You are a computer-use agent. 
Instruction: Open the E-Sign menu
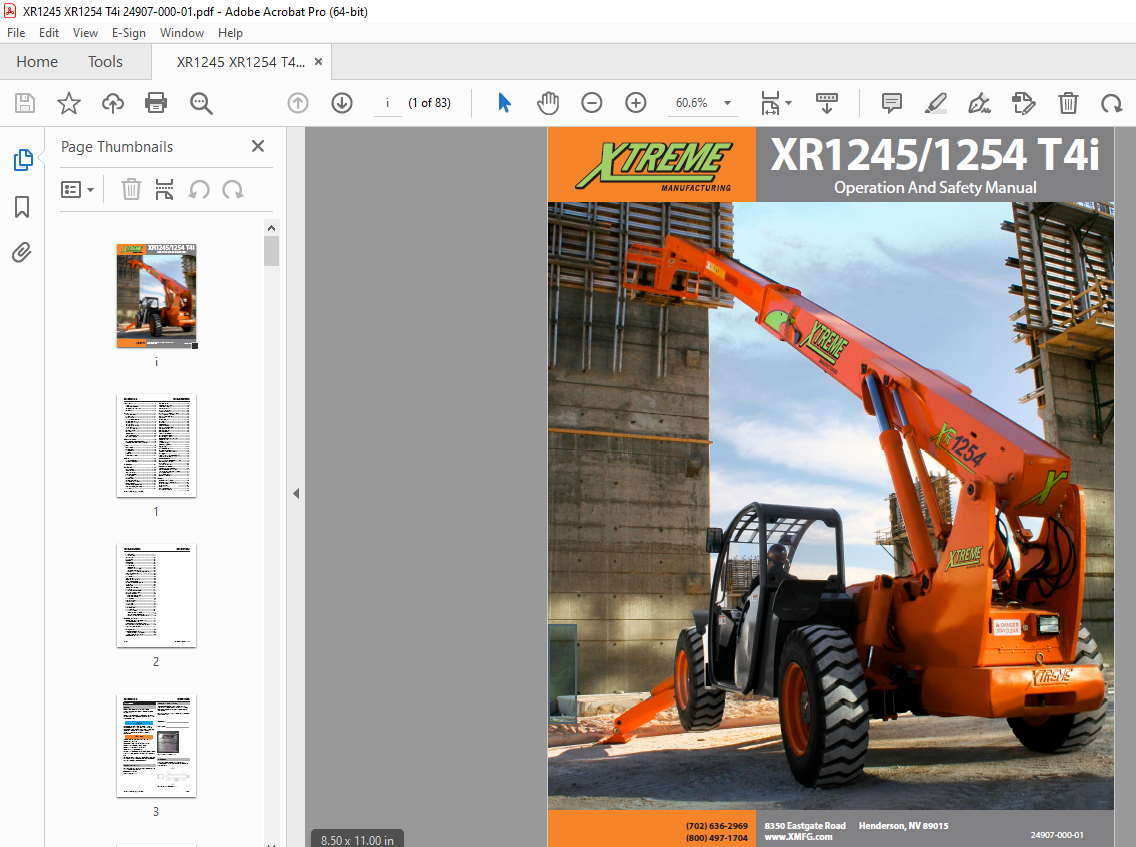(x=128, y=33)
